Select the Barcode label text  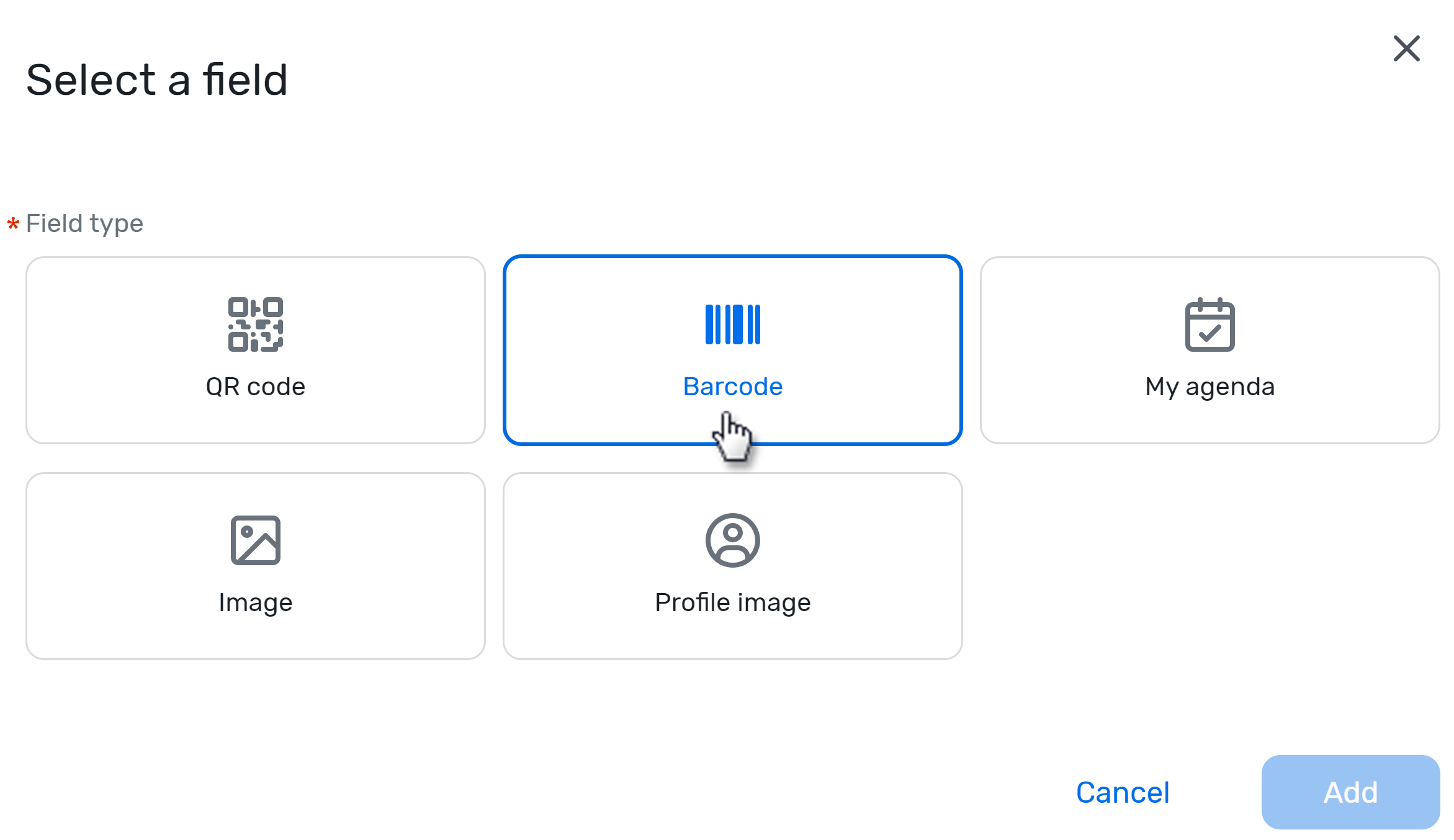[x=732, y=386]
